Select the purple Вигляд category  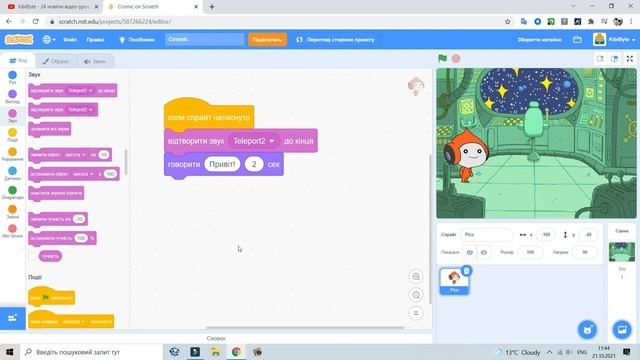click(x=13, y=96)
